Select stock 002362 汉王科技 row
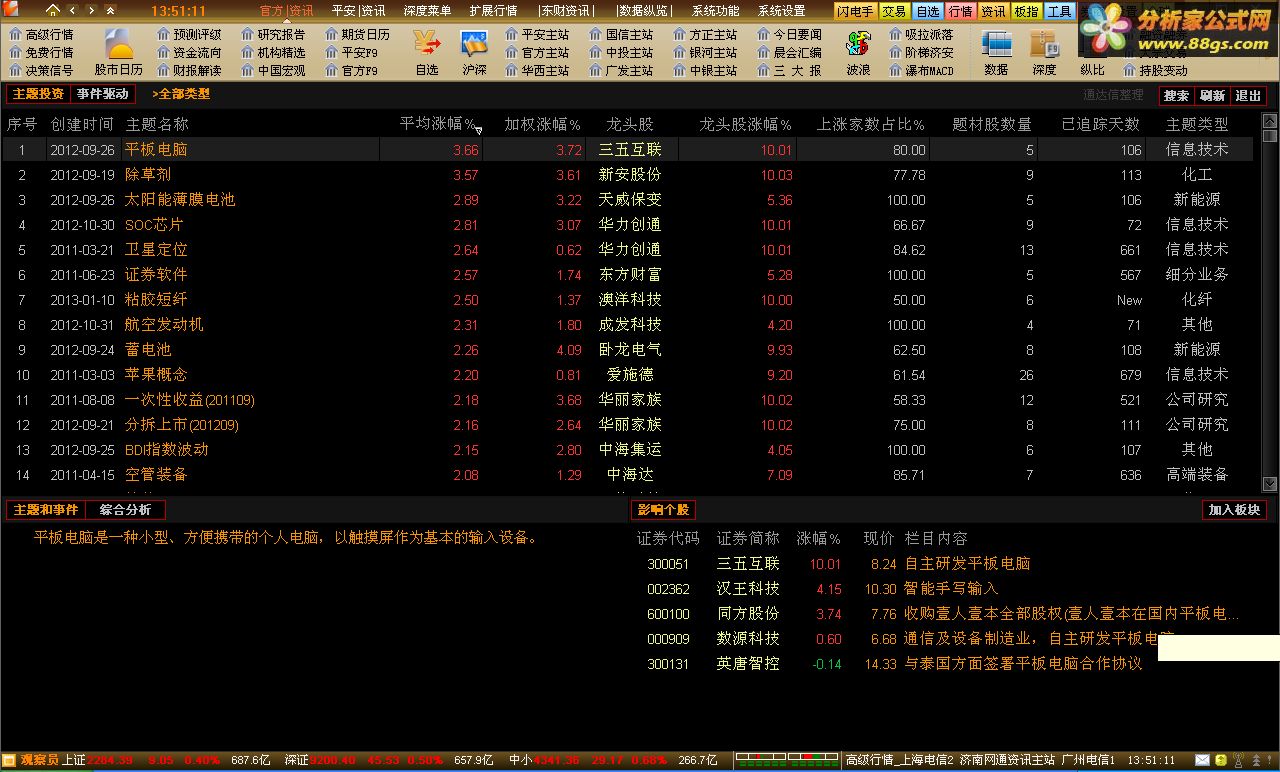1280x772 pixels. 940,589
